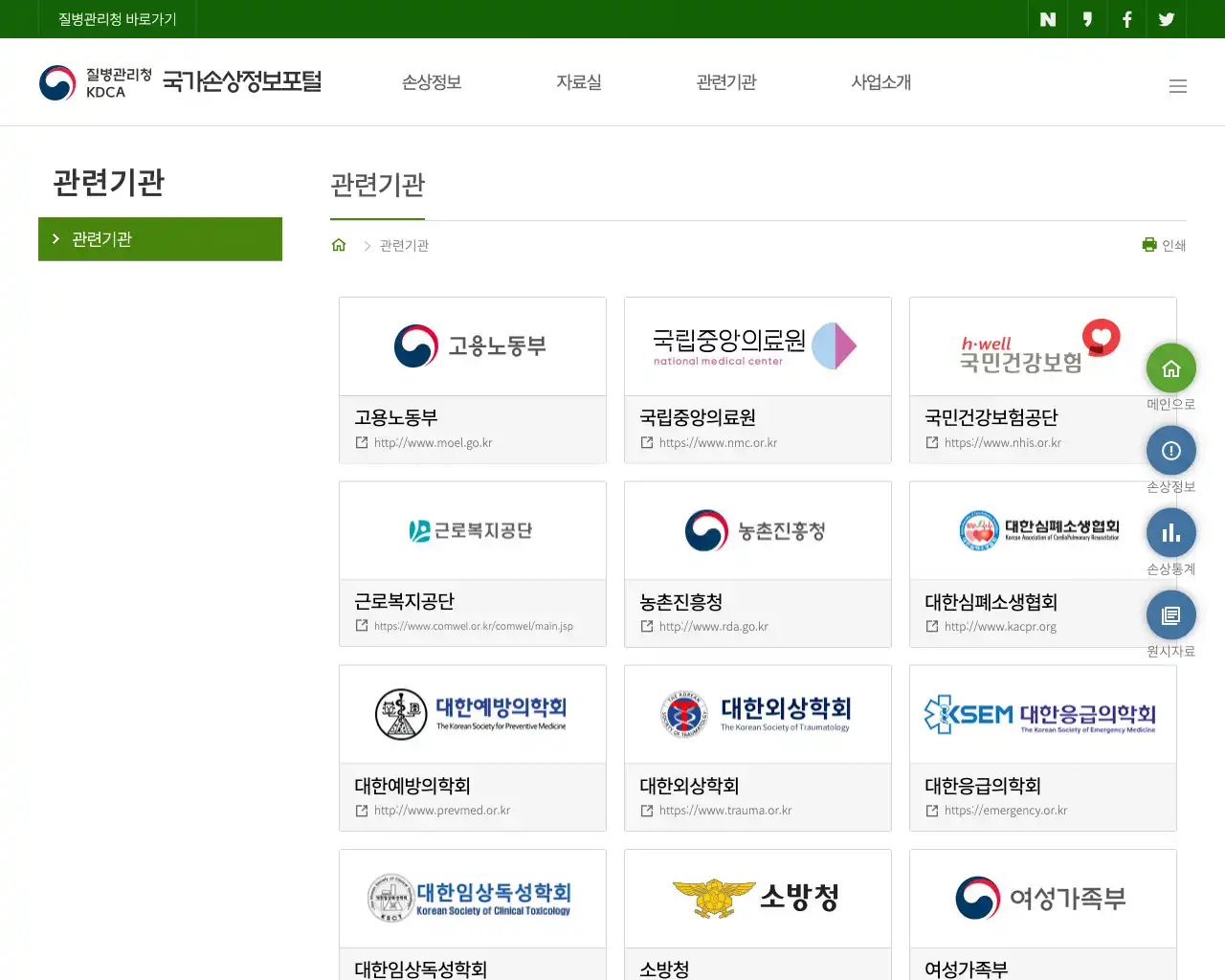Click the 농촌진흥청 logo image

tap(755, 530)
